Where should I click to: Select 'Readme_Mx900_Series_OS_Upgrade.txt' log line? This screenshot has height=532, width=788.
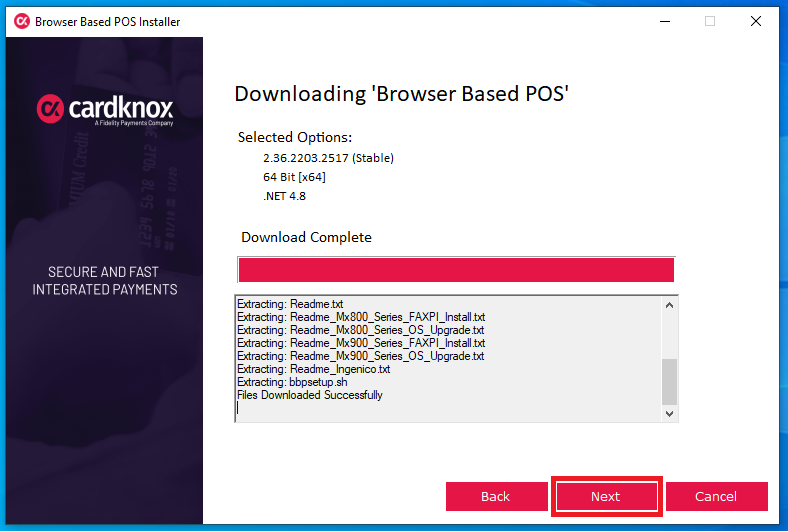360,356
